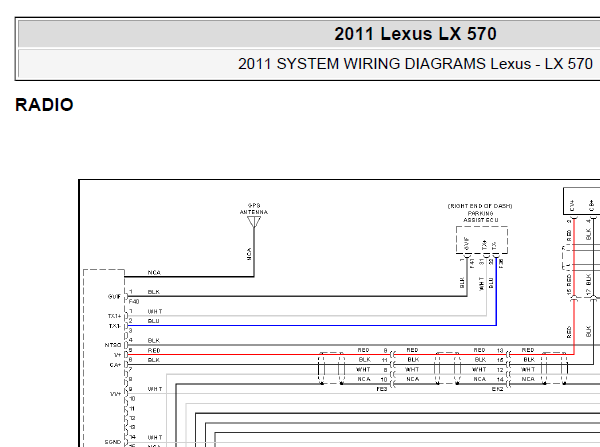The width and height of the screenshot is (600, 447).
Task: Click the WHT label at radio pin 9
Action: point(155,389)
